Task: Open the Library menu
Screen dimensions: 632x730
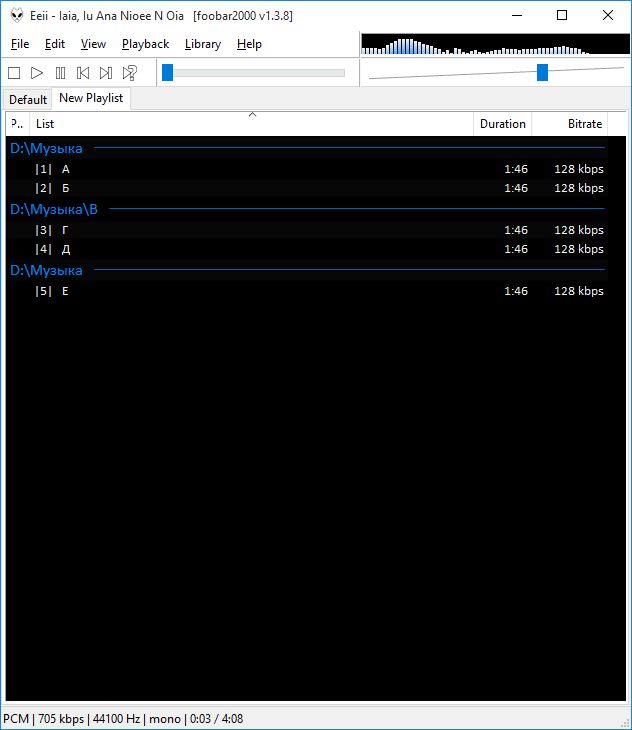Action: point(203,44)
